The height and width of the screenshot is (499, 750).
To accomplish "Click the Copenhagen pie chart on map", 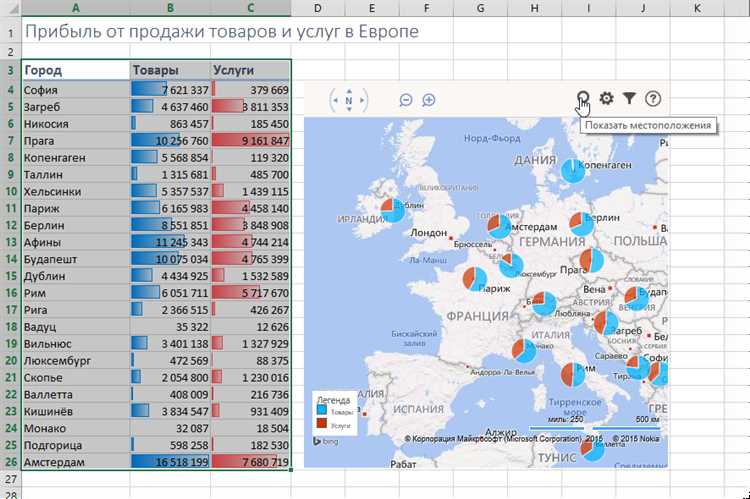I will (x=573, y=171).
